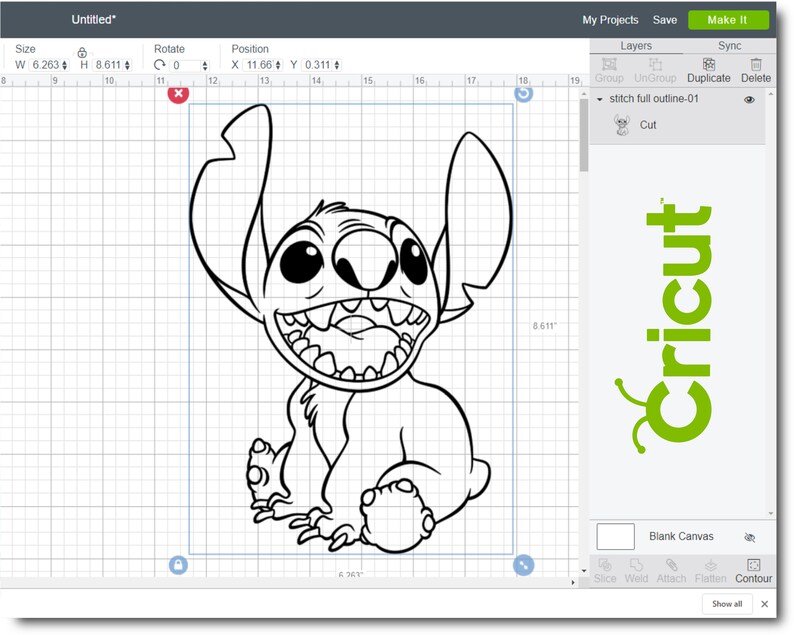Toggle the size aspect ratio lock icon
The height and width of the screenshot is (635, 794).
click(82, 52)
